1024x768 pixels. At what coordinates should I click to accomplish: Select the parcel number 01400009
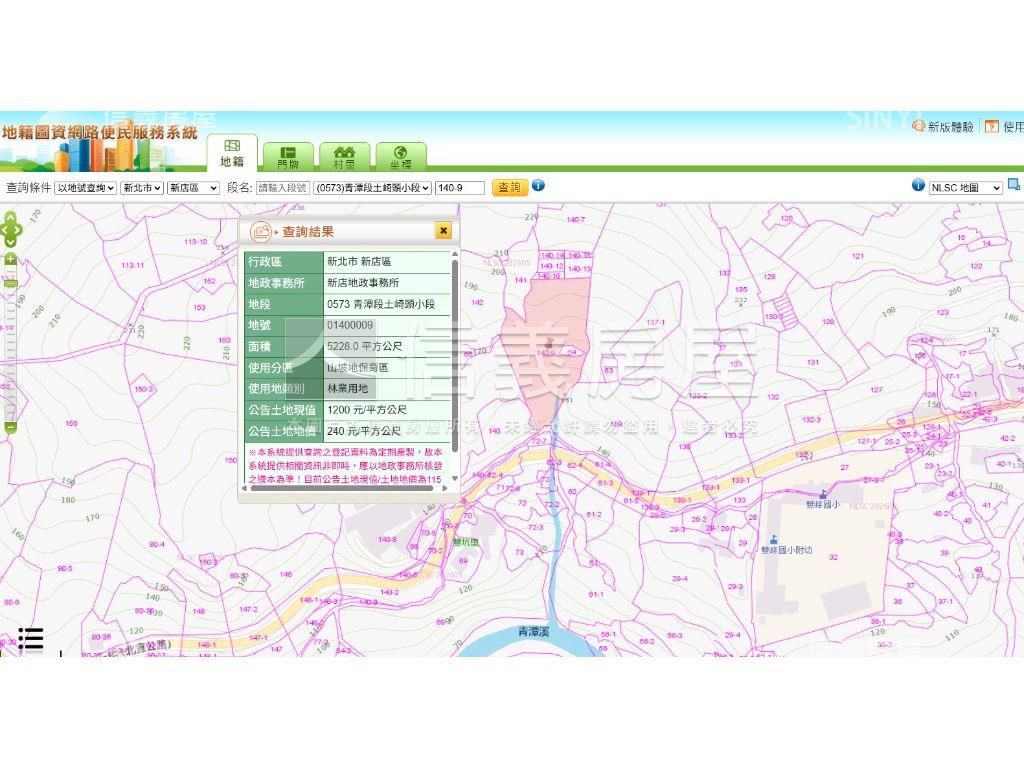(350, 325)
